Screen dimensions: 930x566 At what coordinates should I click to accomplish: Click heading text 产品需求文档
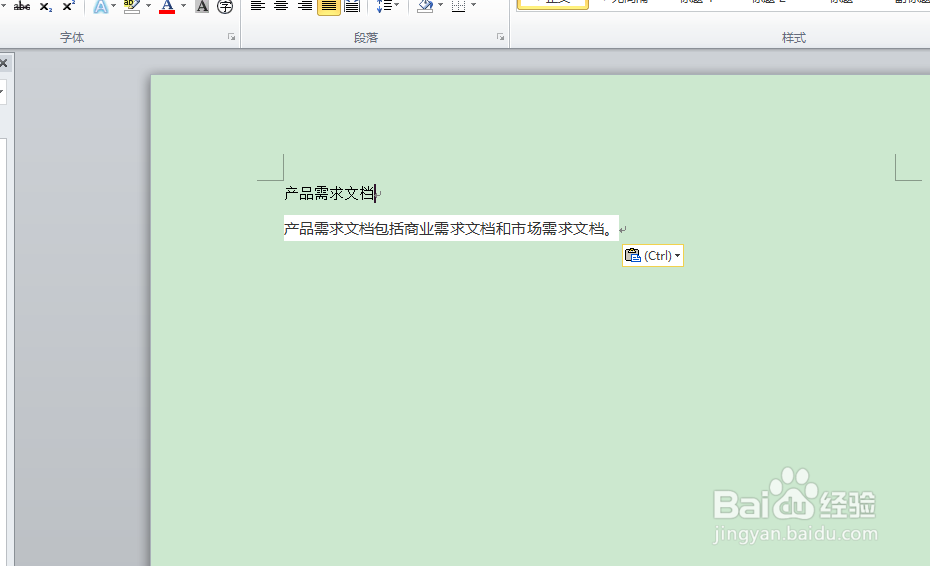329,193
